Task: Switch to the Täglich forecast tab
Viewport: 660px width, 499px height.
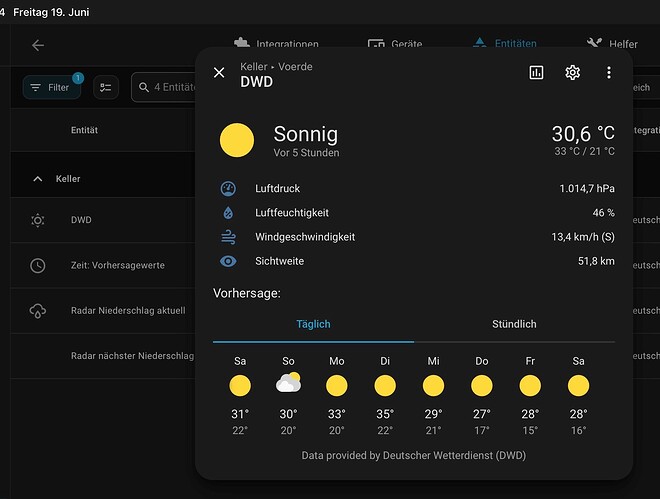Action: (313, 324)
